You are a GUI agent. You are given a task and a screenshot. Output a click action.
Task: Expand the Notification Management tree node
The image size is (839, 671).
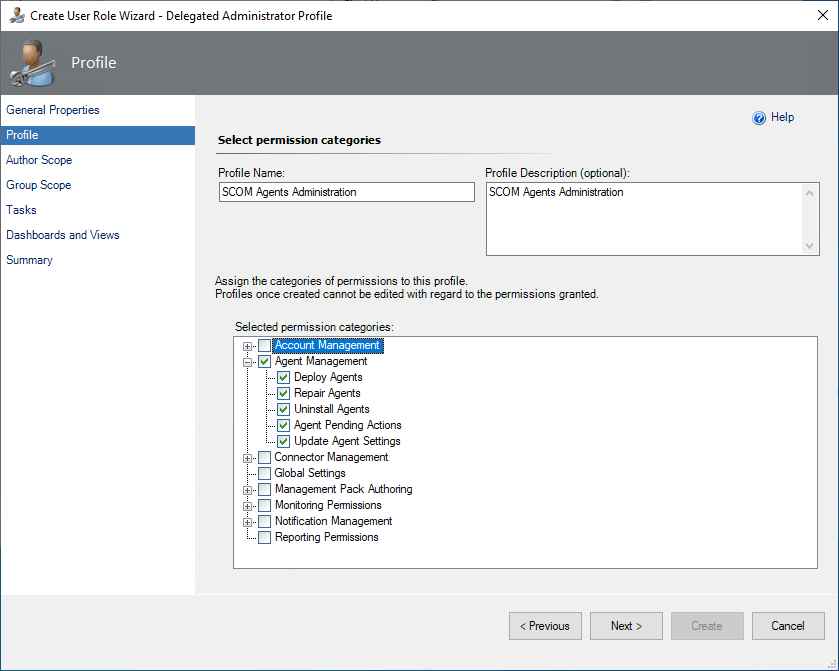(247, 522)
